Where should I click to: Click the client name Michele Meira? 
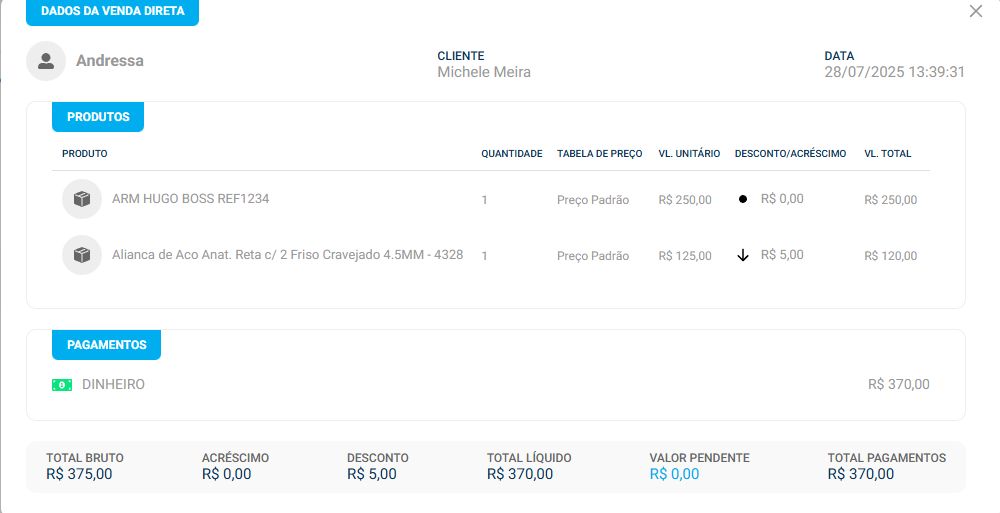pyautogui.click(x=484, y=72)
